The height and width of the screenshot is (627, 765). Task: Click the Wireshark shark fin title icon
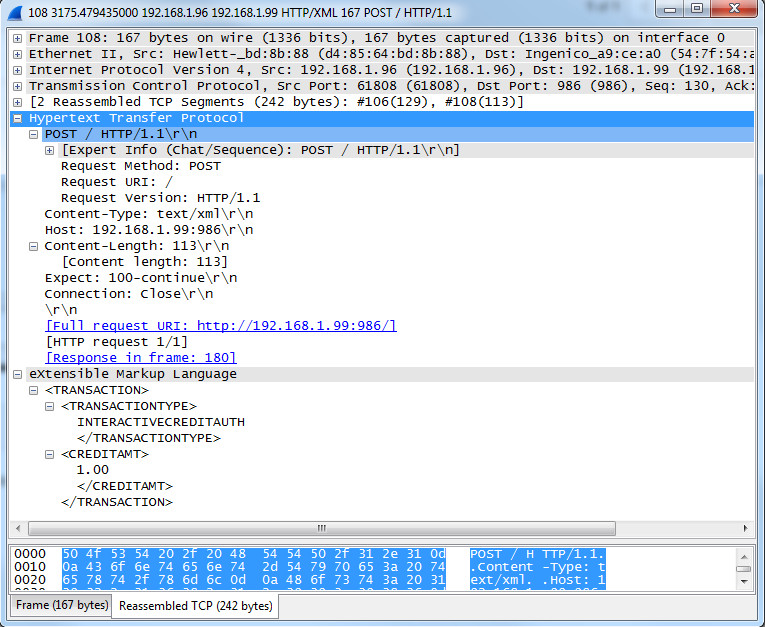click(15, 13)
